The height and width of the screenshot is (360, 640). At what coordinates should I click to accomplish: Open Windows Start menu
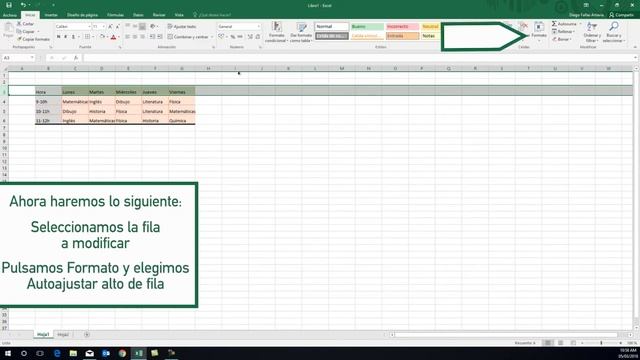8,353
